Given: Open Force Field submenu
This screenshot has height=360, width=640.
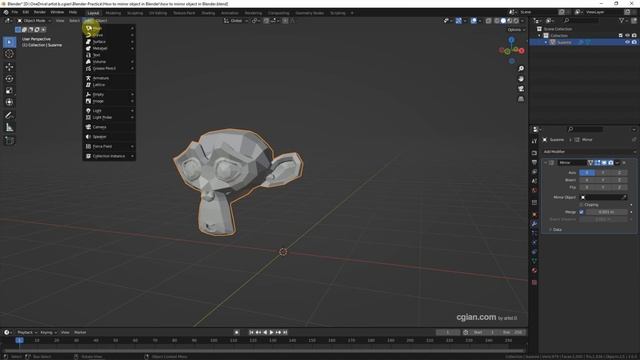Looking at the screenshot, I should tap(109, 146).
